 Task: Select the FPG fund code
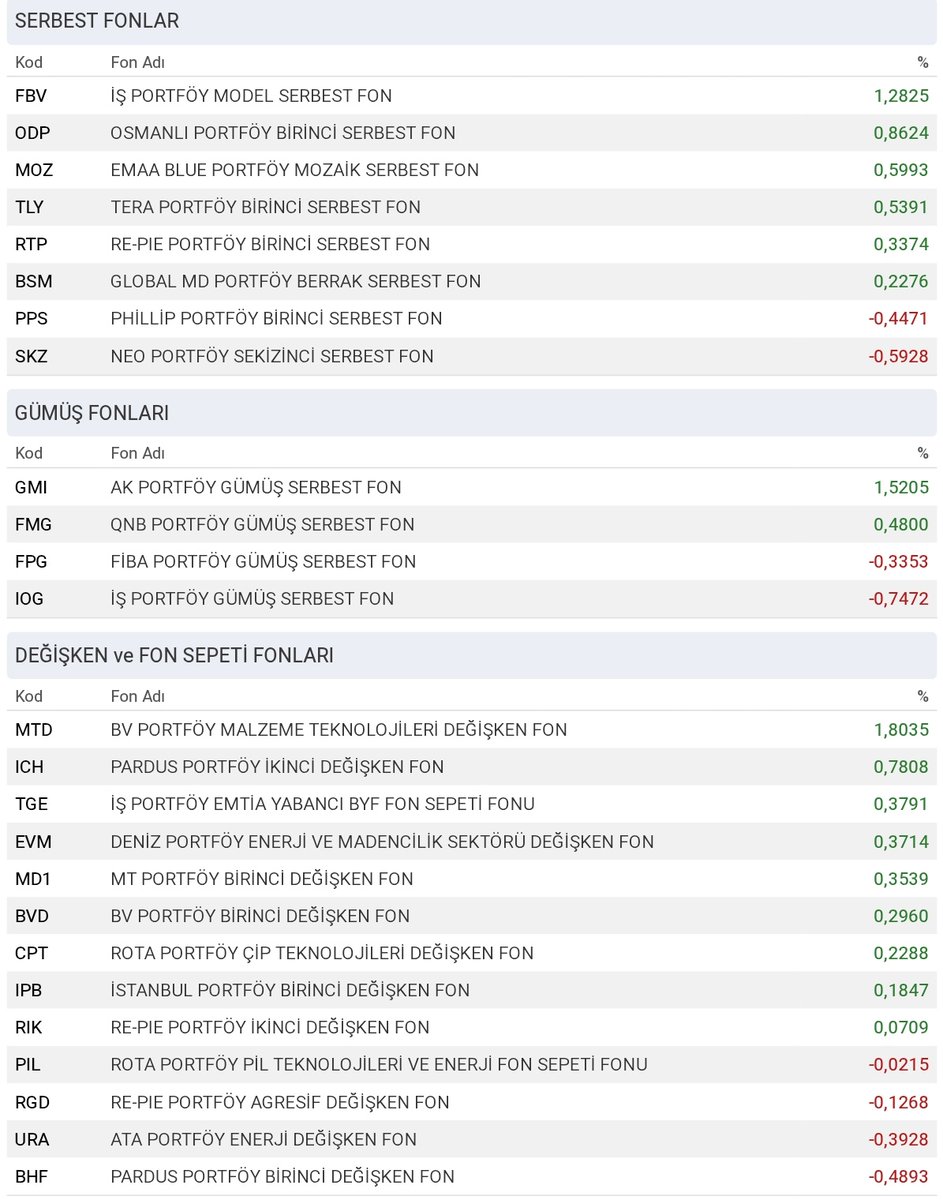tap(31, 562)
